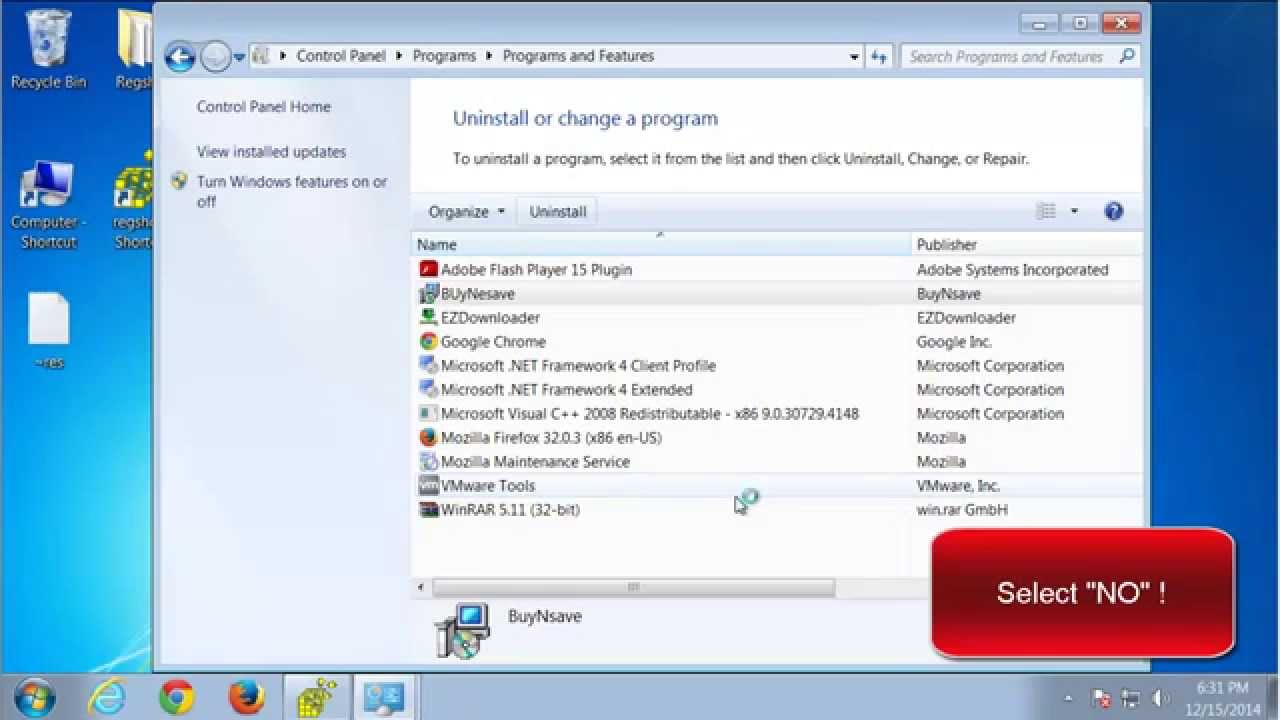The image size is (1280, 720).
Task: Open the view options dropdown arrow
Action: point(1074,211)
